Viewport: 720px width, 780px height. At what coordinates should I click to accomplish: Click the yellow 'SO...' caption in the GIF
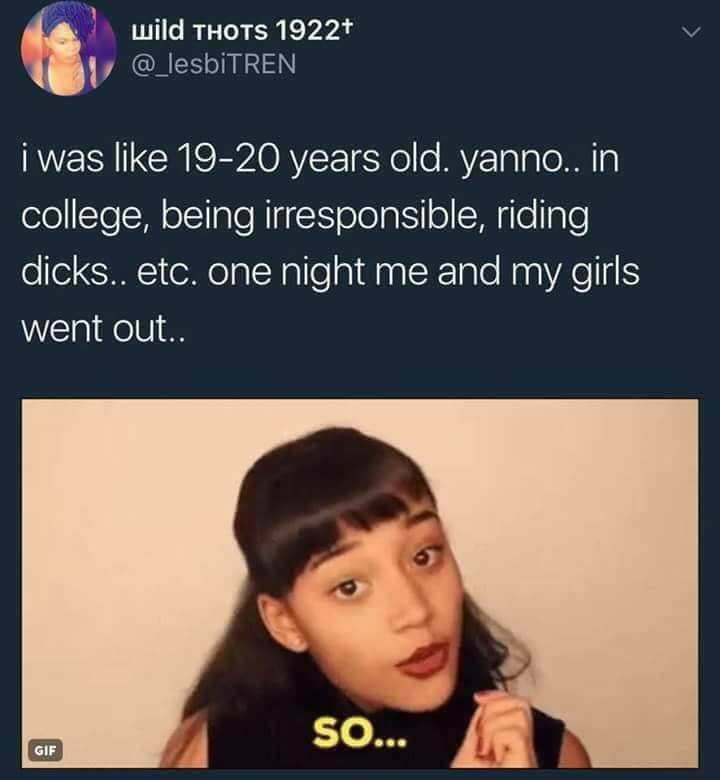[x=359, y=735]
